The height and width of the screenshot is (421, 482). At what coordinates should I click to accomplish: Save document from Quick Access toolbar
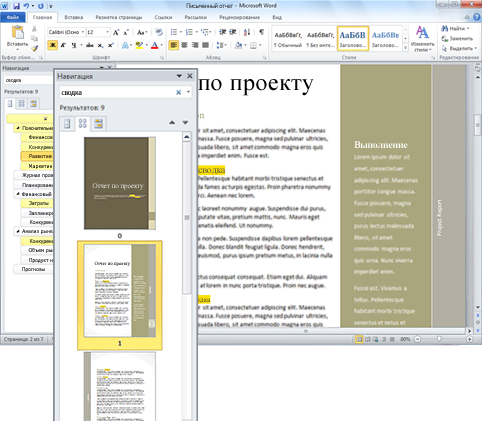16,6
